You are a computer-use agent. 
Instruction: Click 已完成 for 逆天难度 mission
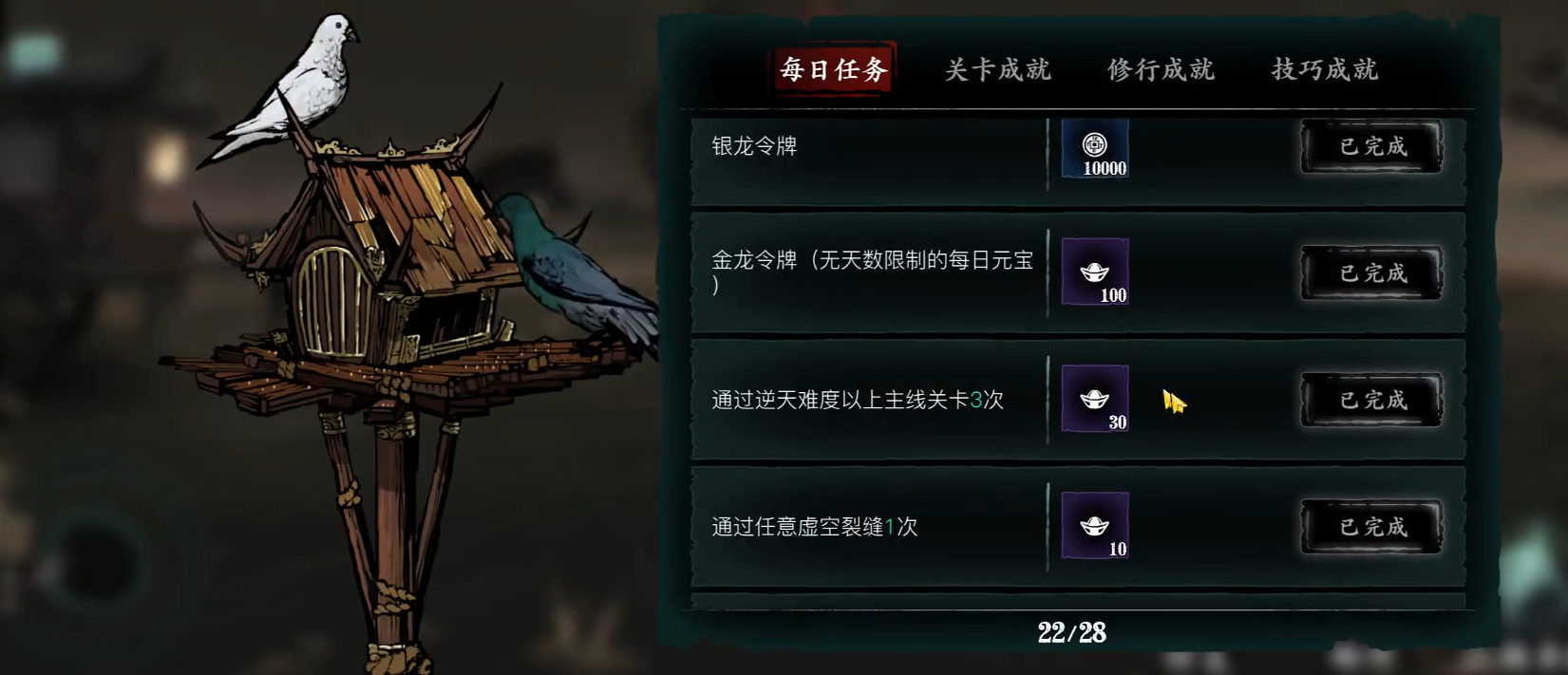tap(1372, 400)
